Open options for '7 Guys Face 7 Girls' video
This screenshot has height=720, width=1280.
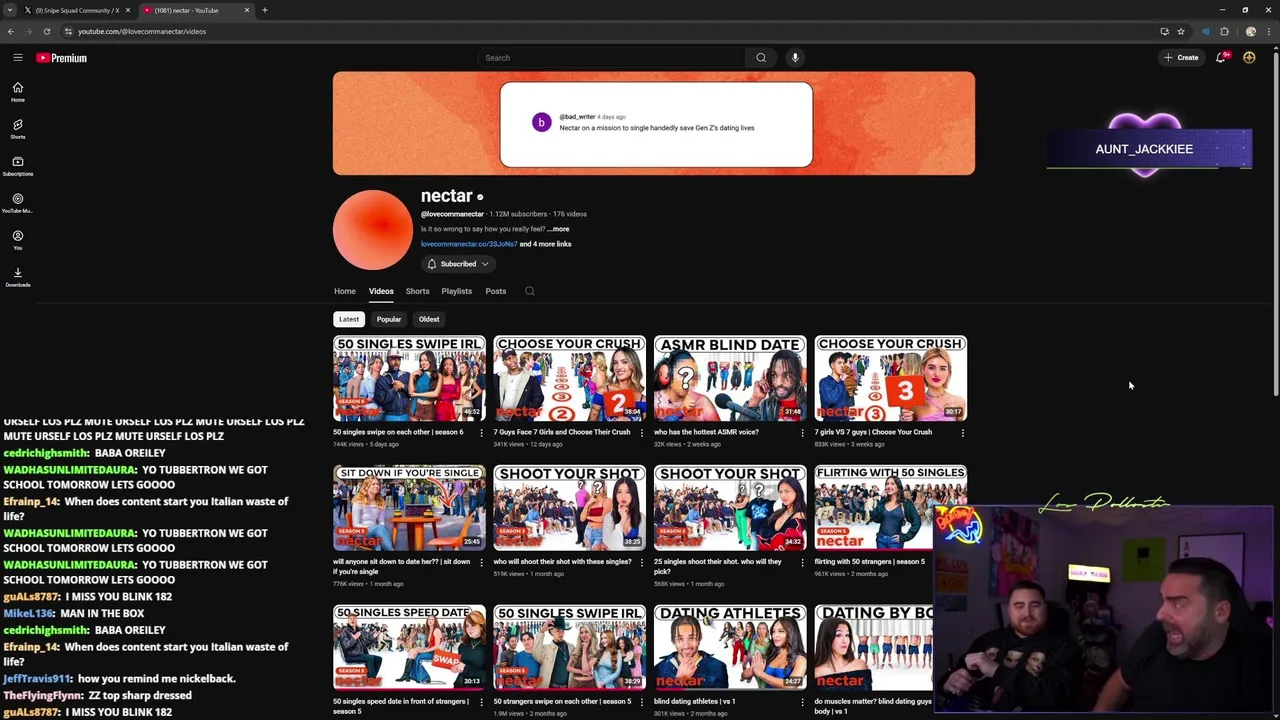(x=642, y=433)
